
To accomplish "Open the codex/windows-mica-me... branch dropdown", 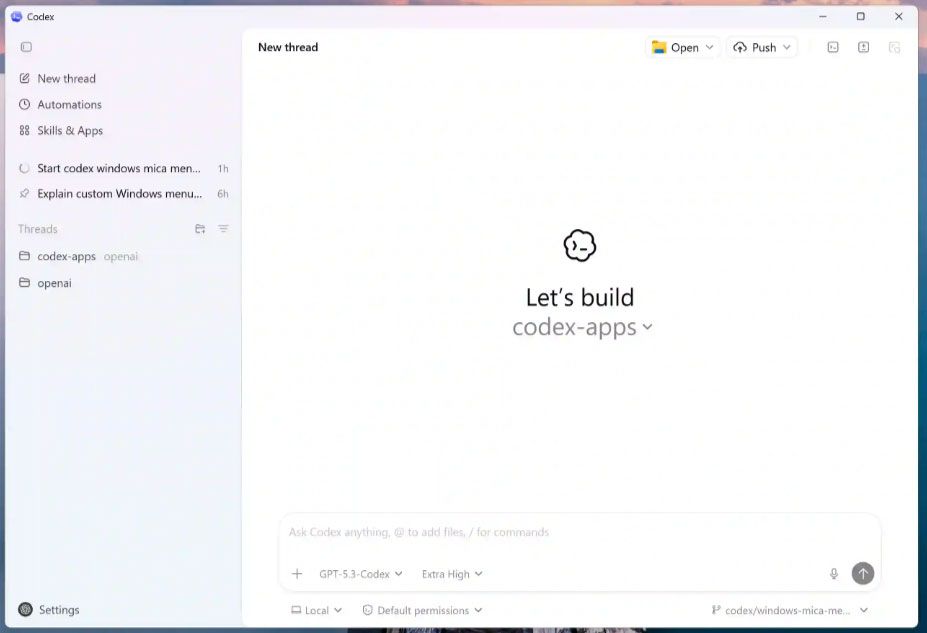I will pos(790,610).
